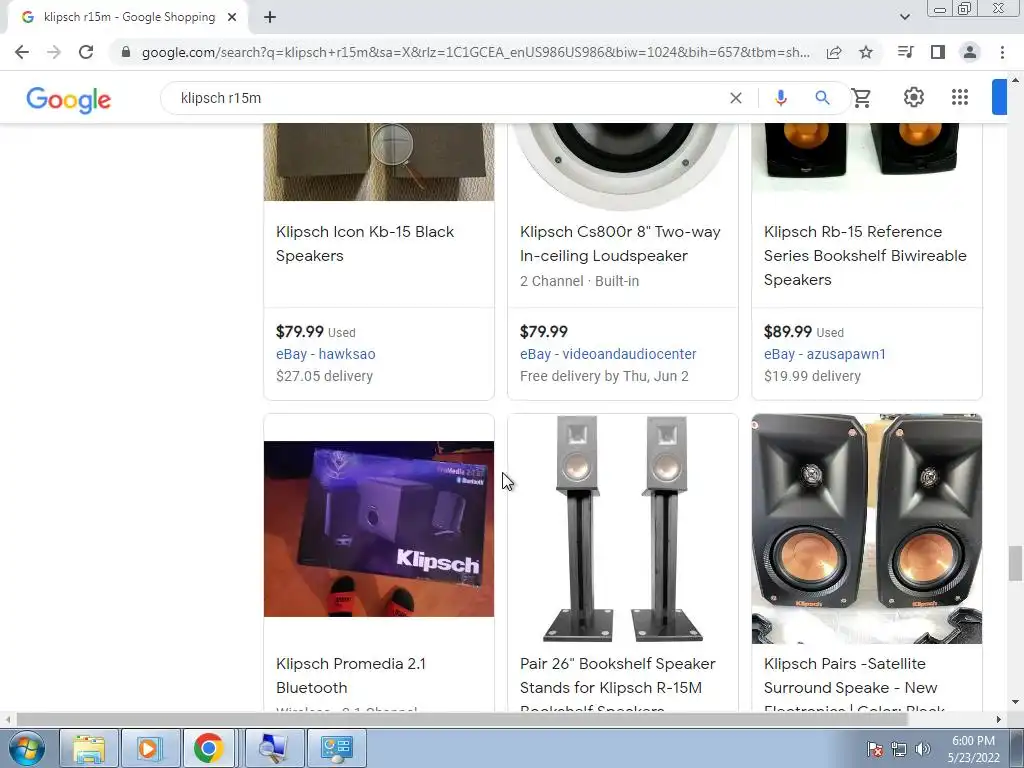The height and width of the screenshot is (768, 1024).
Task: Click Free delivery by Thu, Jun 2
Action: coord(604,376)
